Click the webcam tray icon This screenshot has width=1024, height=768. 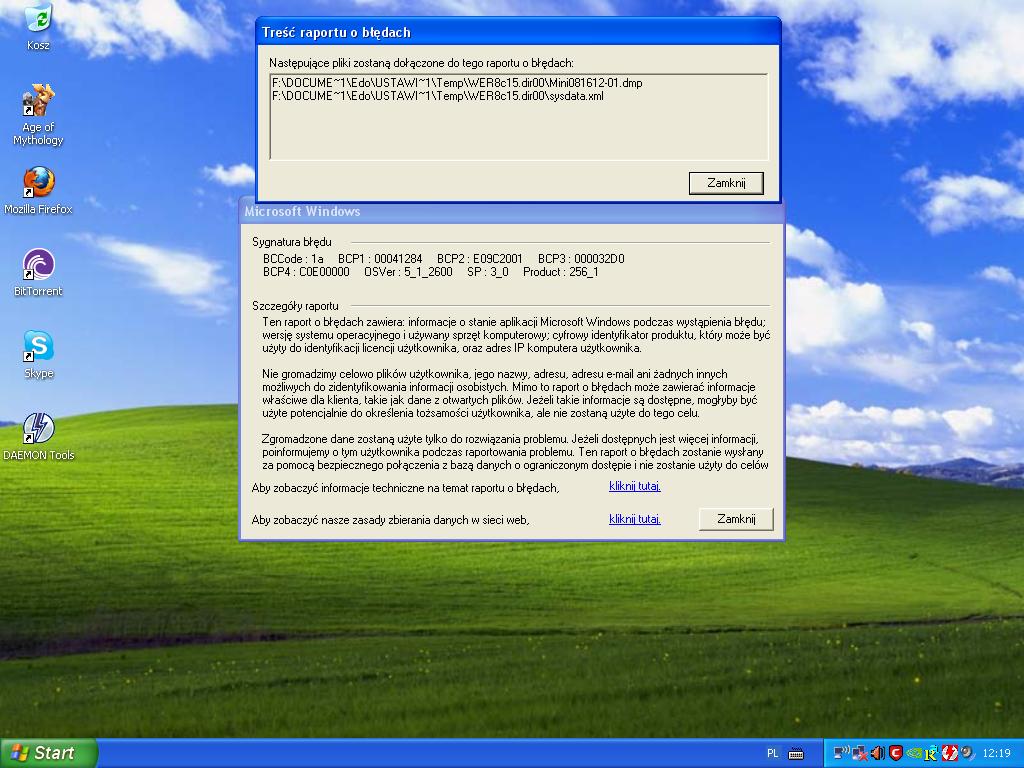click(967, 753)
